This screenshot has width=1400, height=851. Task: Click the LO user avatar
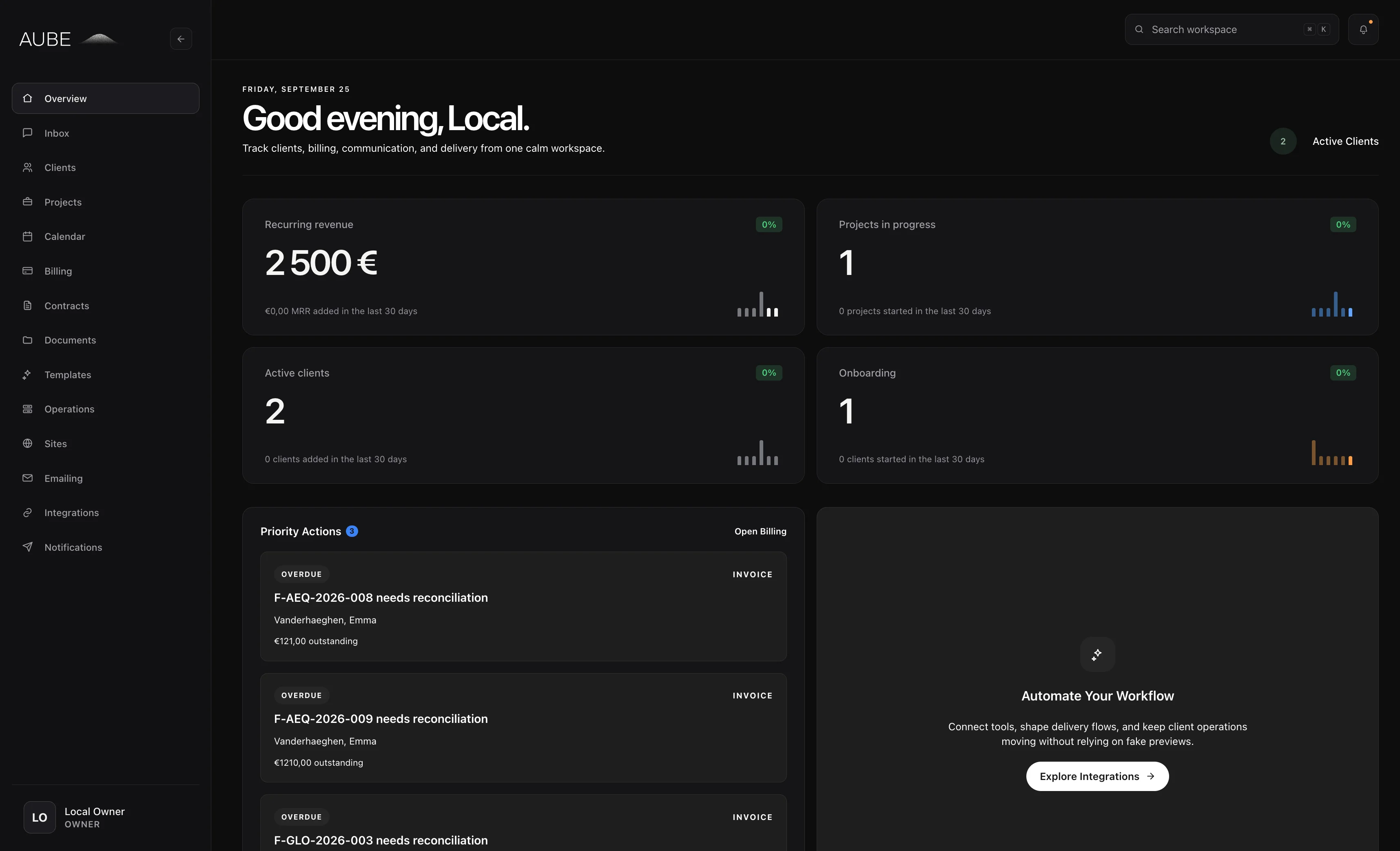coord(39,817)
